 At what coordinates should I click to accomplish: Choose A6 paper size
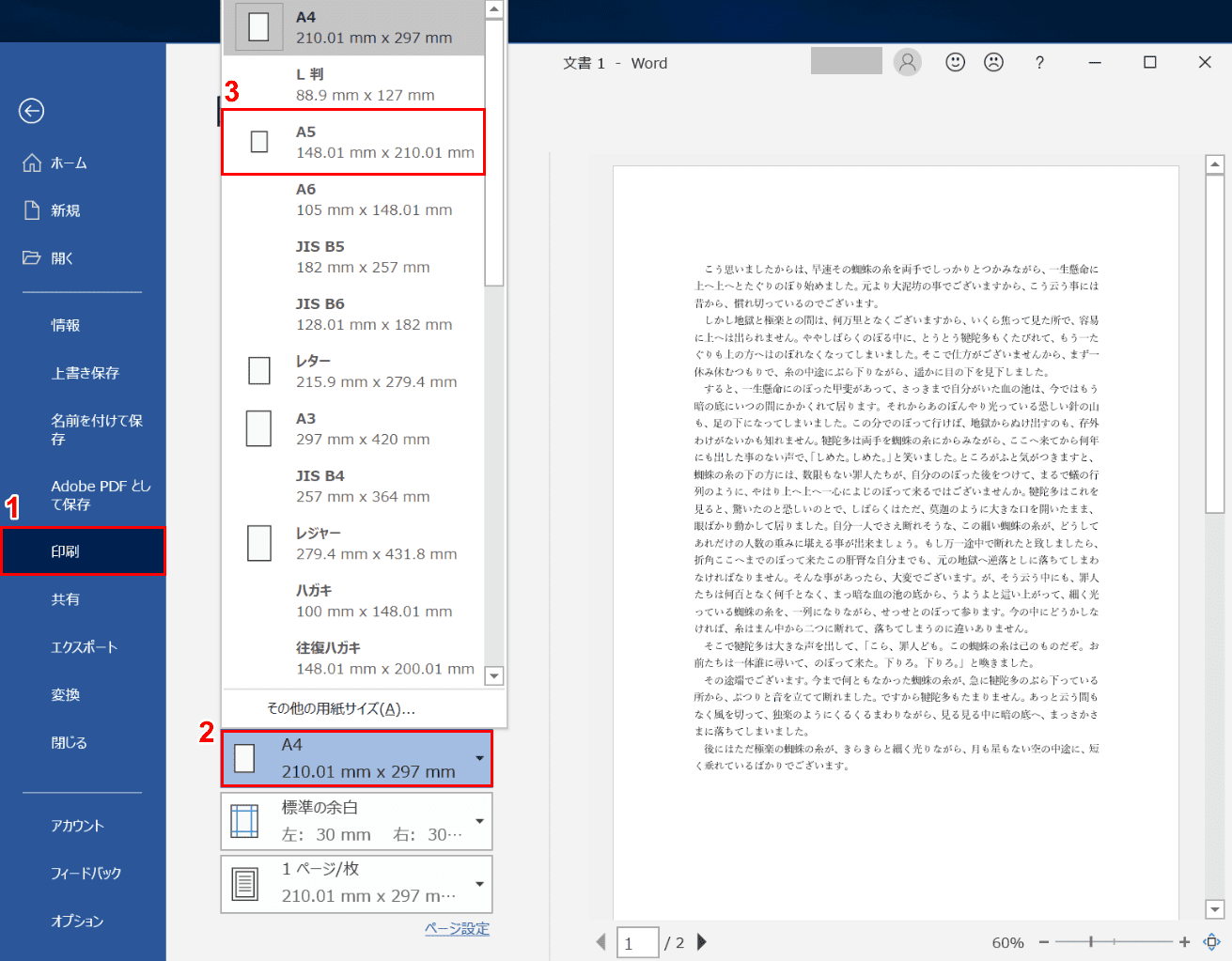click(x=353, y=199)
